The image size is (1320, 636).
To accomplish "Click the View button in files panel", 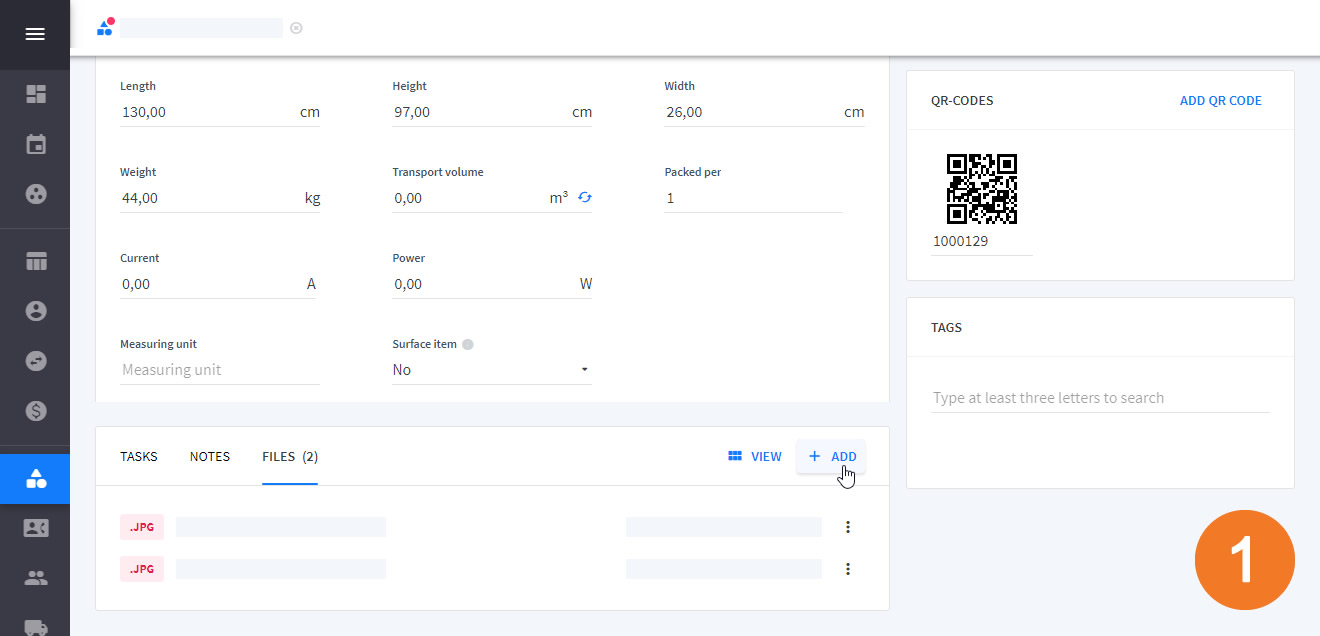I will click(x=755, y=457).
